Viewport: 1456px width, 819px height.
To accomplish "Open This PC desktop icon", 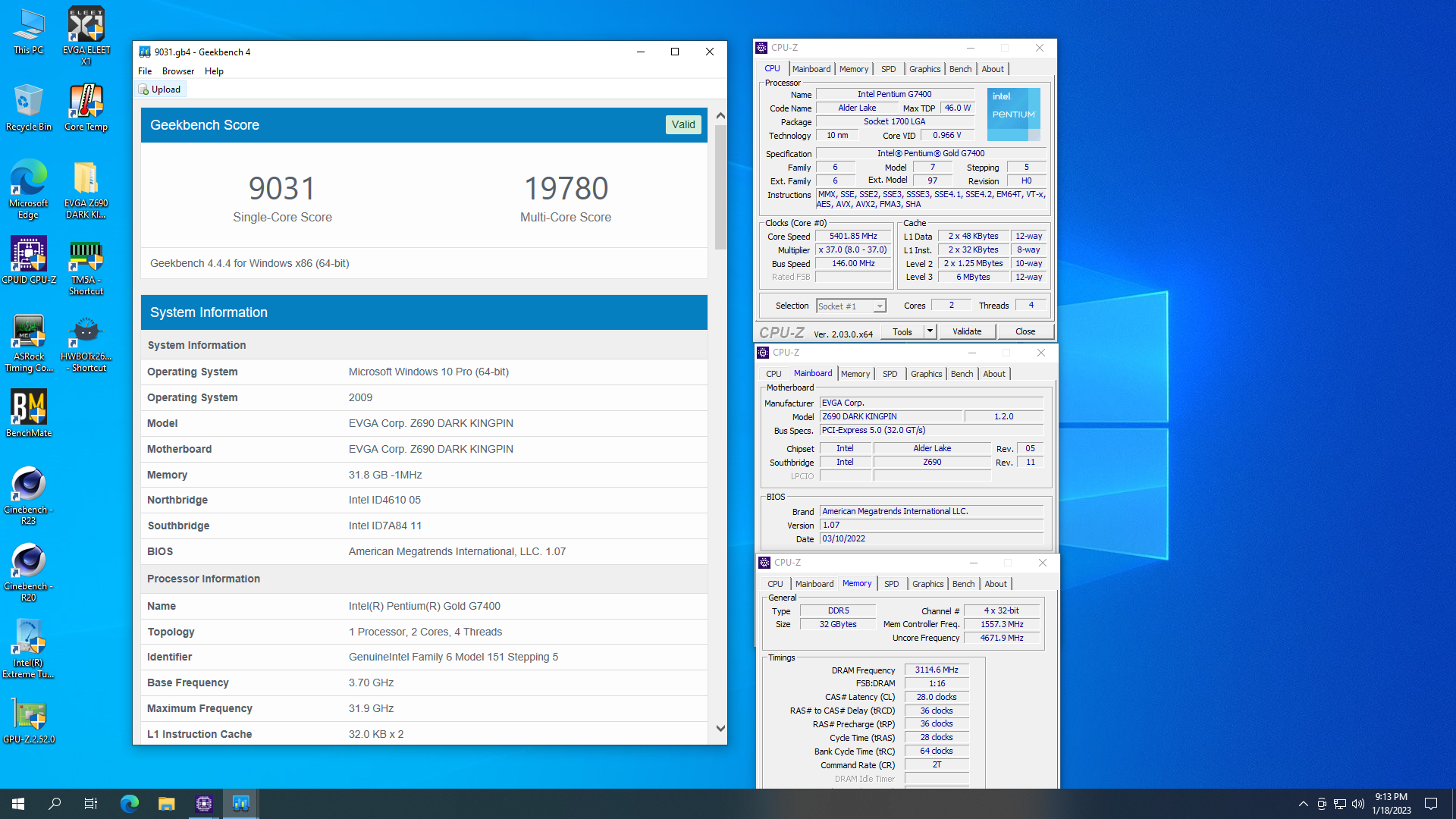I will pos(29,32).
